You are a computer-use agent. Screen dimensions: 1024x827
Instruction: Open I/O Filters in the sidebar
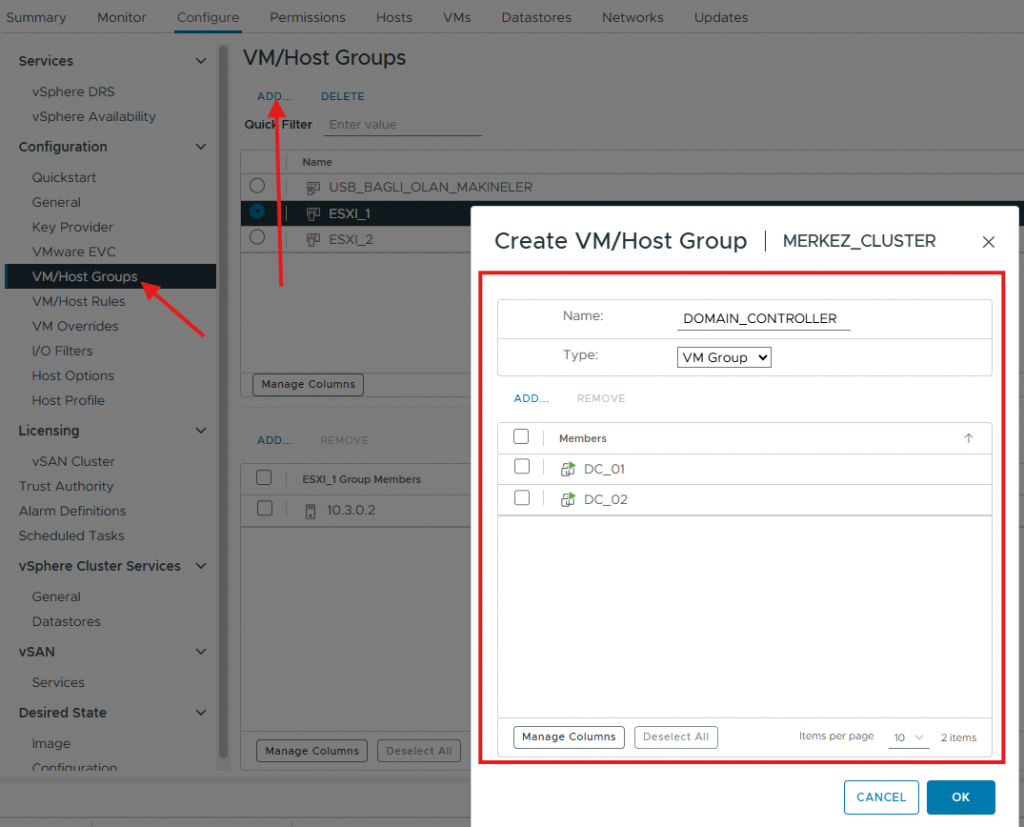62,351
